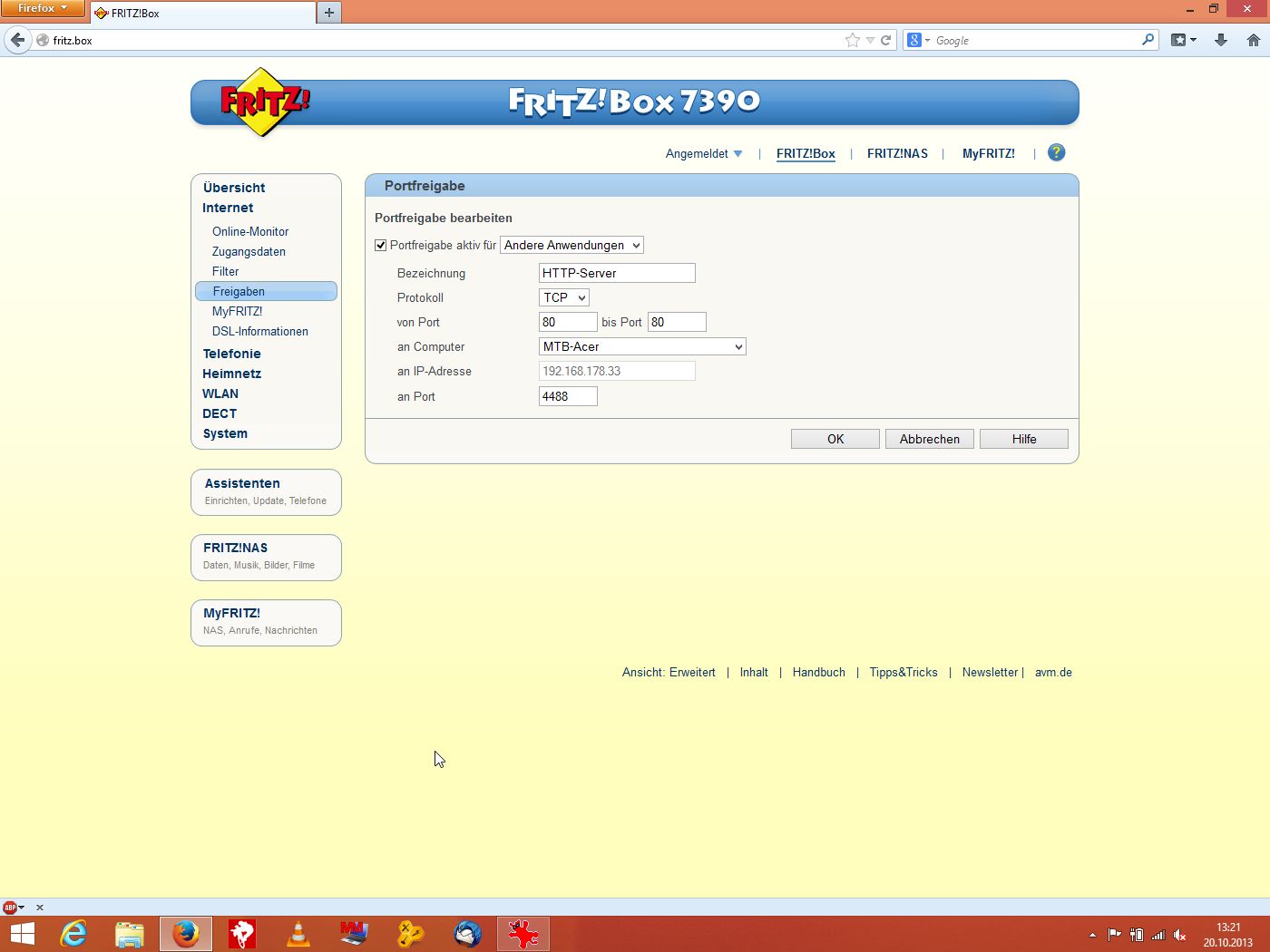Click the Abbrechen button
Screen dimensions: 1270x952
pyautogui.click(x=930, y=439)
